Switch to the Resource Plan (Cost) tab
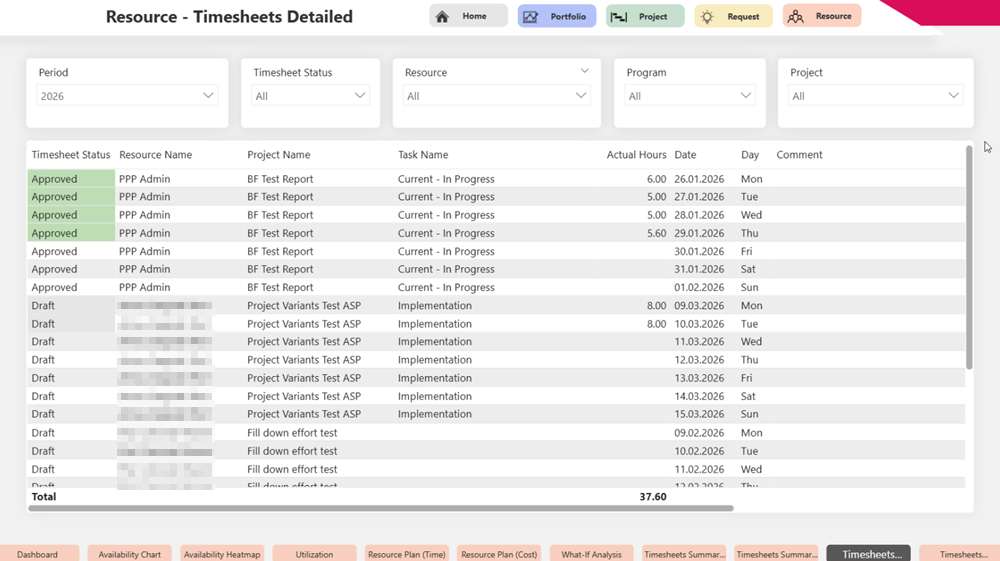The width and height of the screenshot is (1000, 561). tap(499, 554)
